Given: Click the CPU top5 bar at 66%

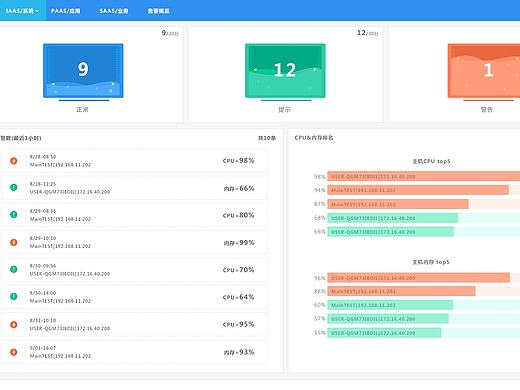Looking at the screenshot, I should (390, 232).
